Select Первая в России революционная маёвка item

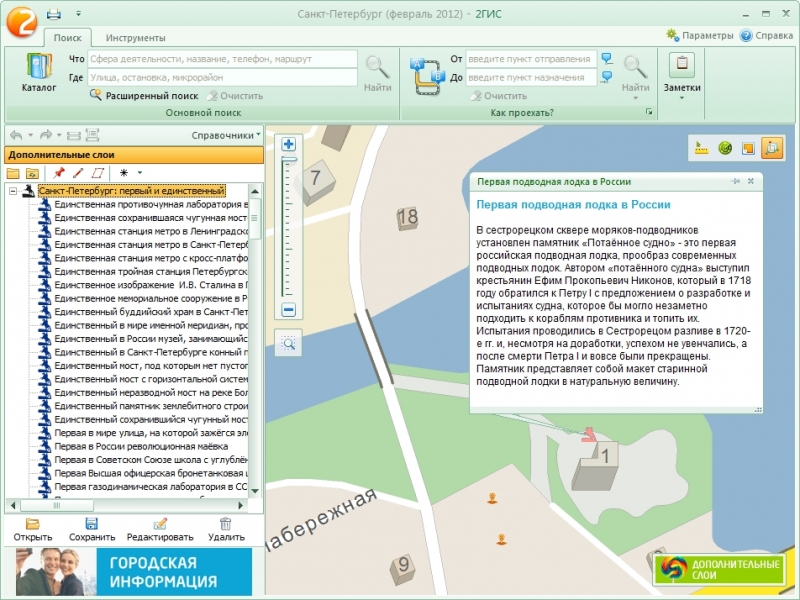pyautogui.click(x=141, y=446)
